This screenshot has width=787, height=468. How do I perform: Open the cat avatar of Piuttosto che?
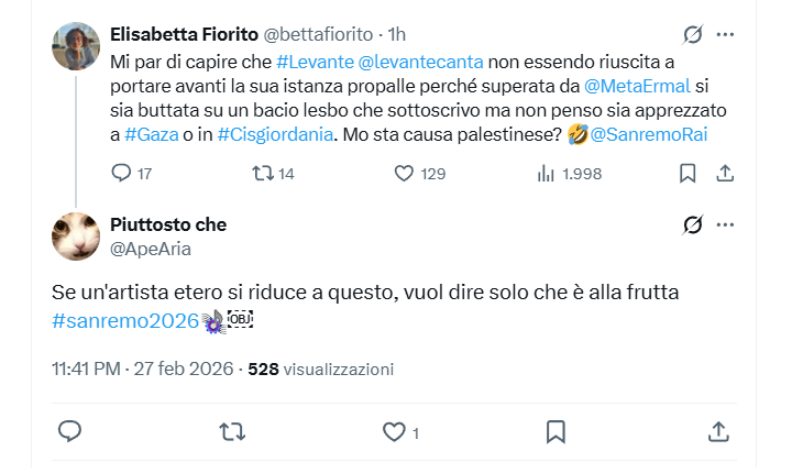point(76,236)
